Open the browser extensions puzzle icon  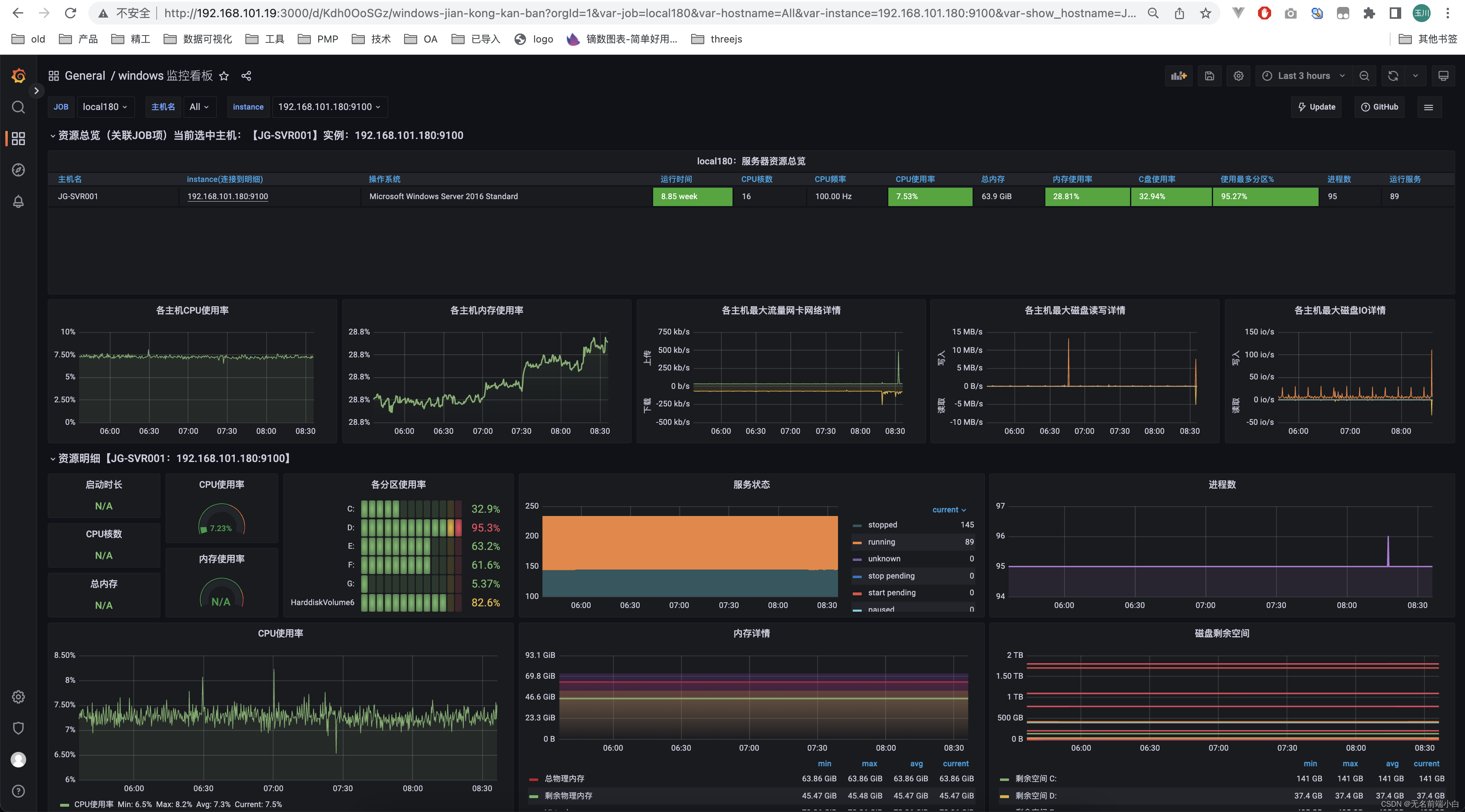coord(1369,13)
